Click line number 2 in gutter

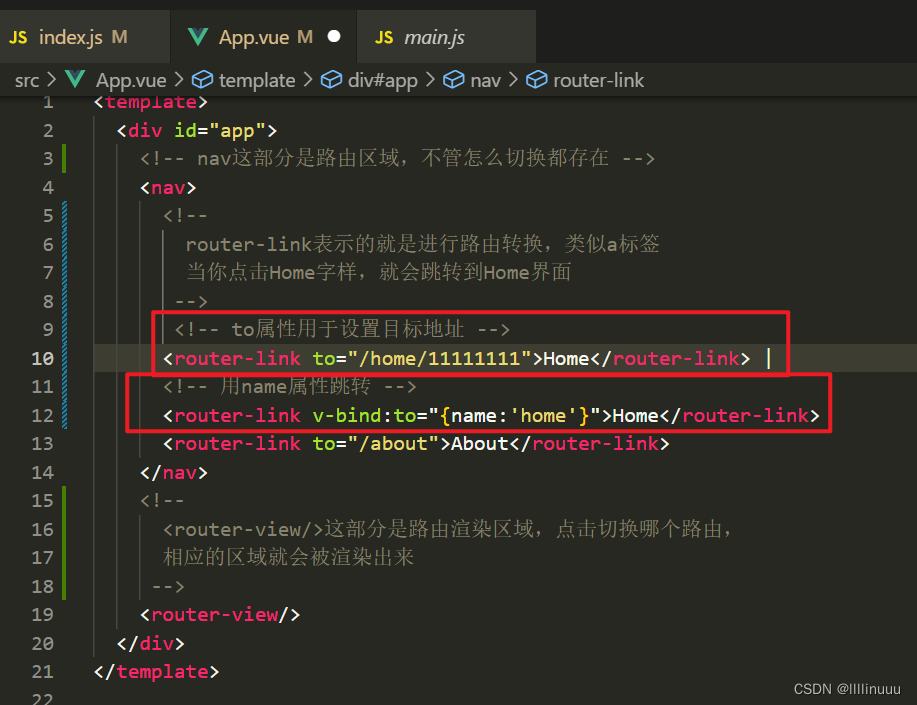coord(48,130)
